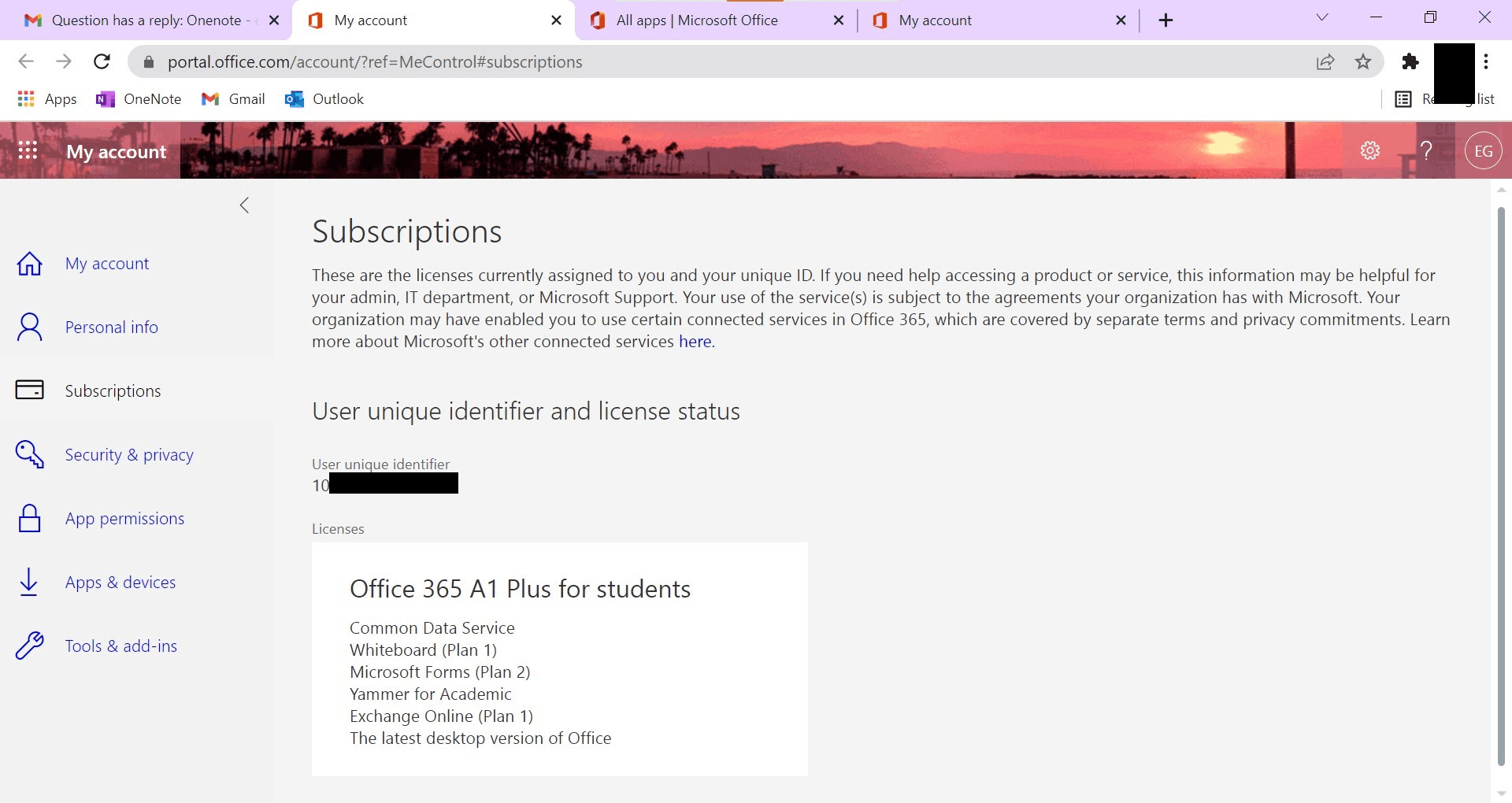The image size is (1512, 803).
Task: Click the Tools & add-ins wrench icon
Action: point(30,646)
